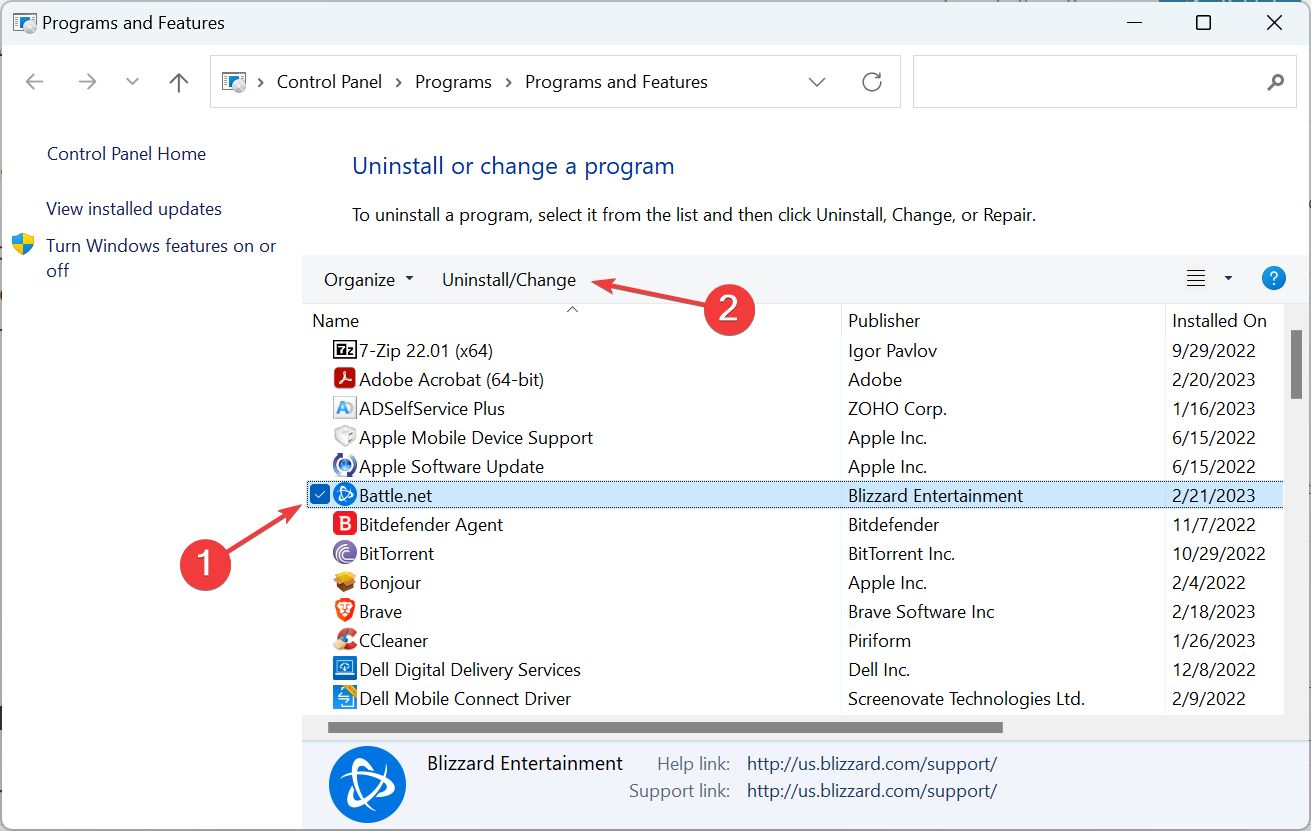This screenshot has height=831, width=1311.
Task: Navigate to Programs breadcrumb
Action: 453,82
